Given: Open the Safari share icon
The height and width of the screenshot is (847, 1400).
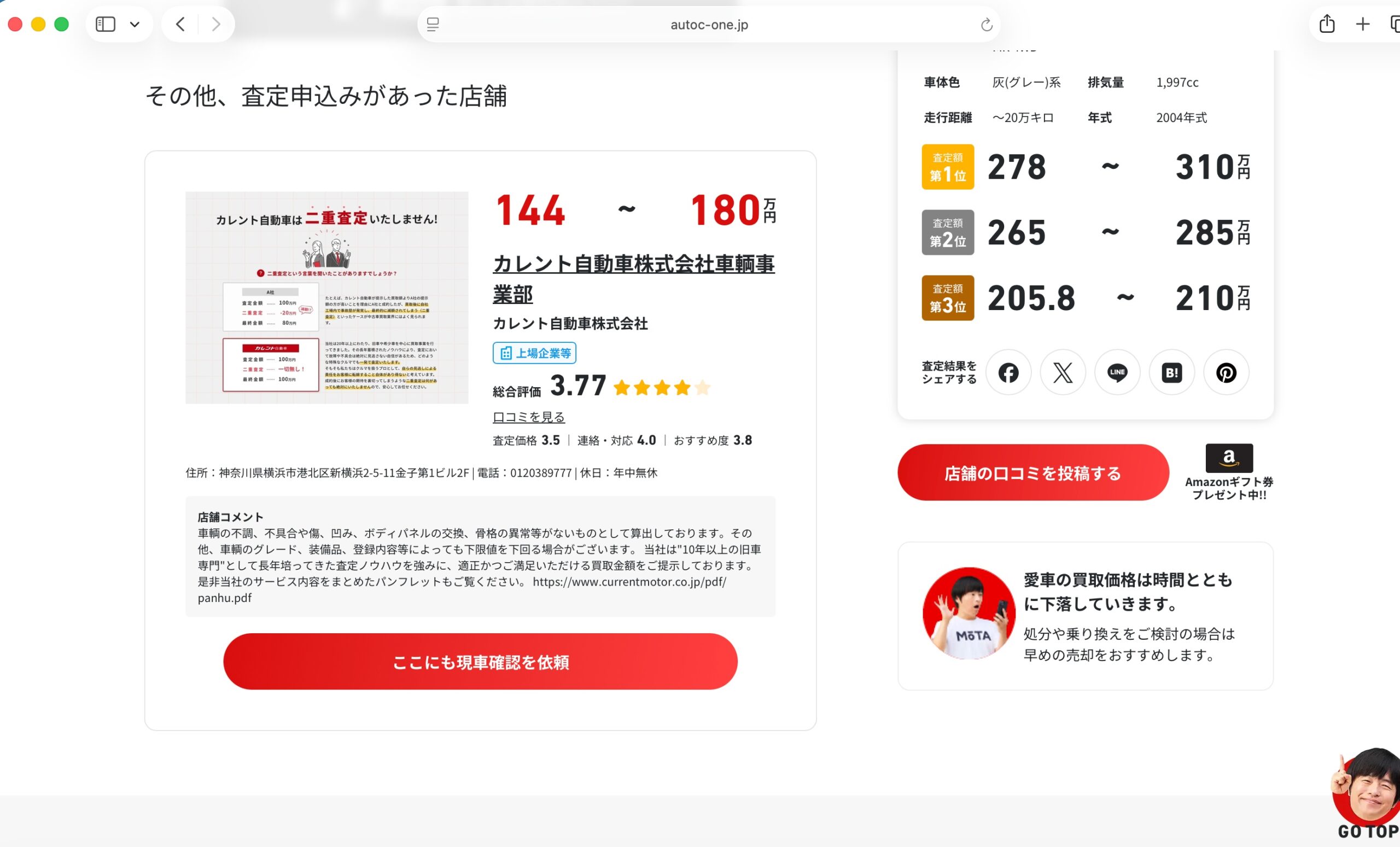Looking at the screenshot, I should tap(1327, 24).
